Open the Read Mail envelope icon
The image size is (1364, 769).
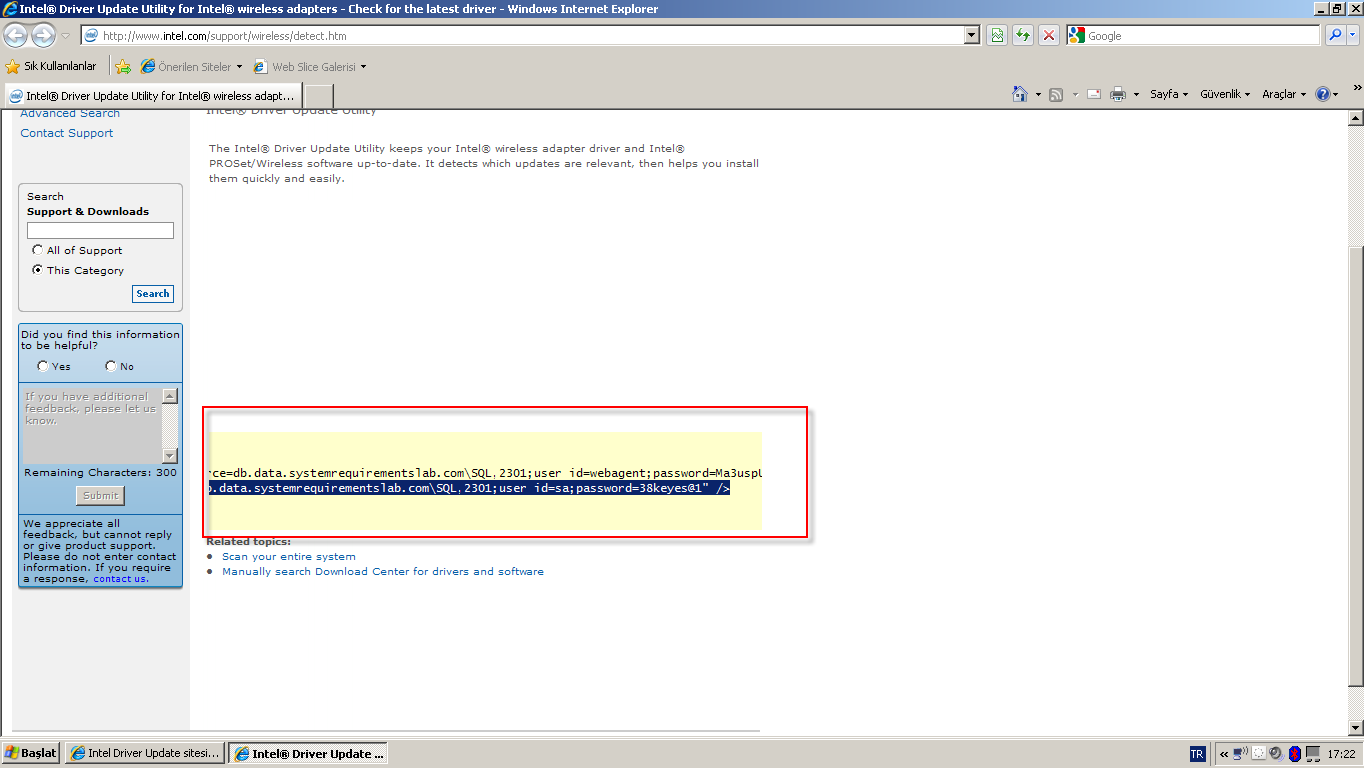pyautogui.click(x=1094, y=94)
